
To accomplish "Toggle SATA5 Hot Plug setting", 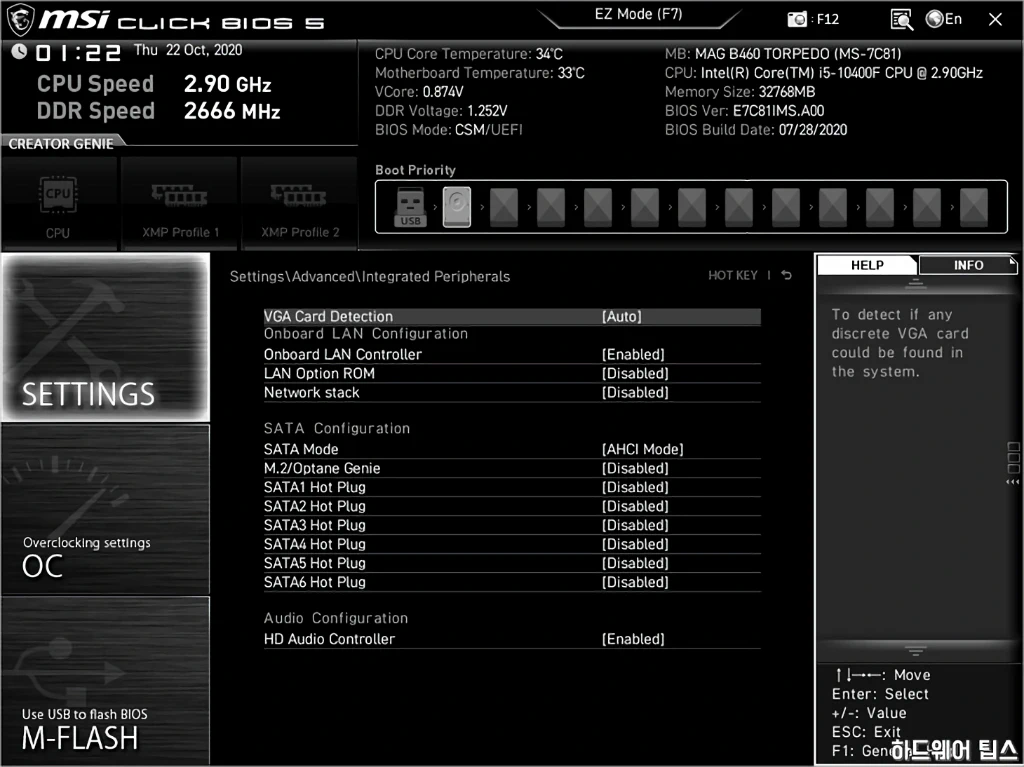I will (x=512, y=563).
